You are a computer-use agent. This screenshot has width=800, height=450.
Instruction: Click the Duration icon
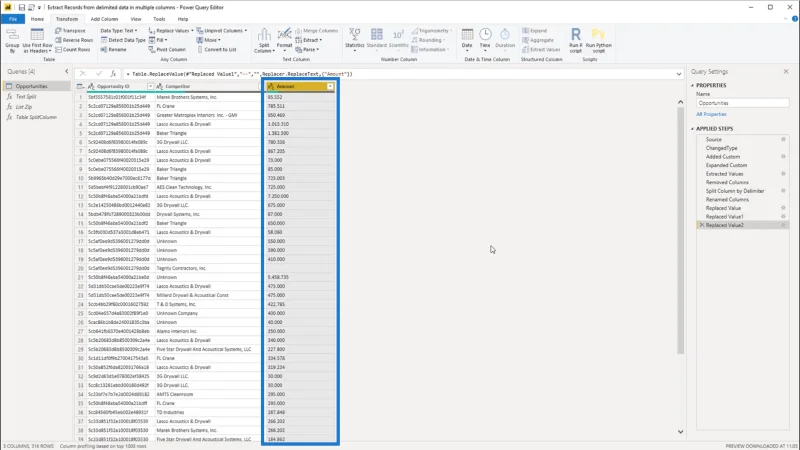pyautogui.click(x=505, y=39)
